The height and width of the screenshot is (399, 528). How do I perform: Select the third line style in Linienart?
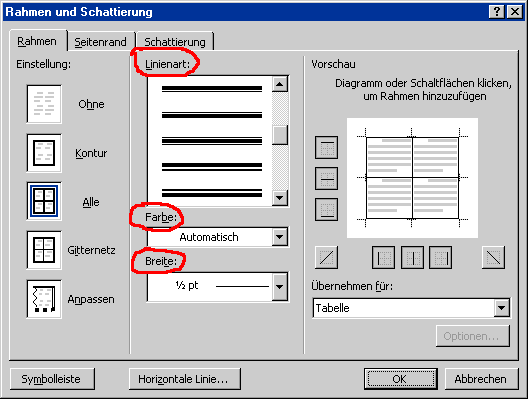coord(212,141)
